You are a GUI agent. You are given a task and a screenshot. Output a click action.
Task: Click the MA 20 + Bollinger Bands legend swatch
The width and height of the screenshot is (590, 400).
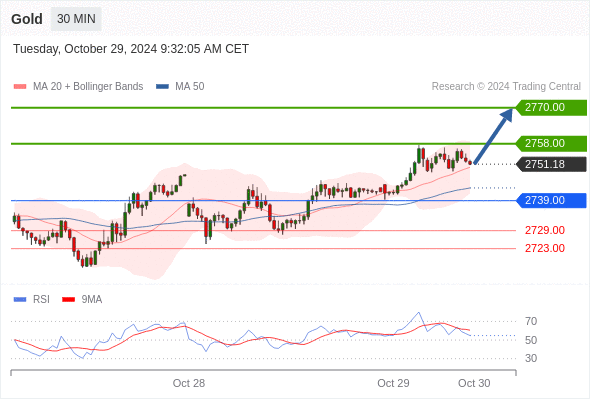coord(20,87)
